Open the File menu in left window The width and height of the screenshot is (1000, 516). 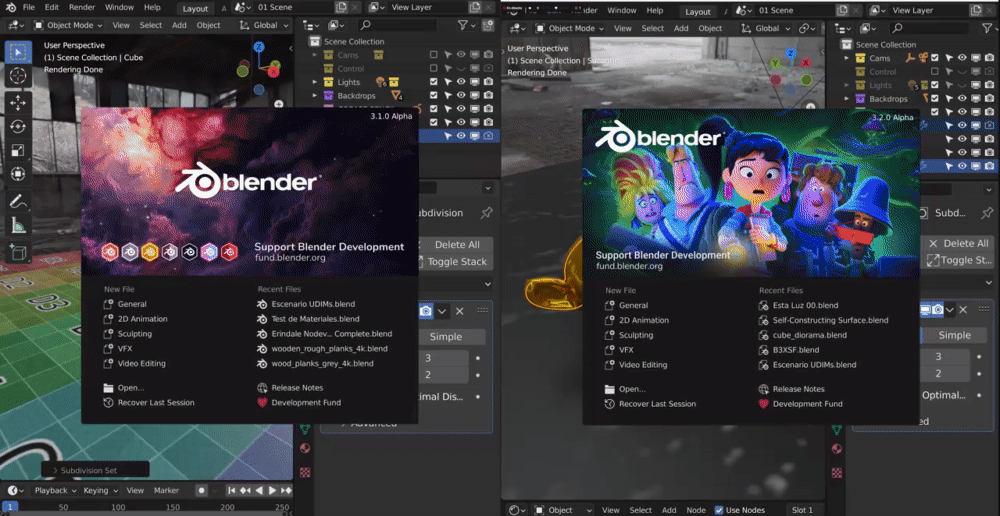pos(29,7)
